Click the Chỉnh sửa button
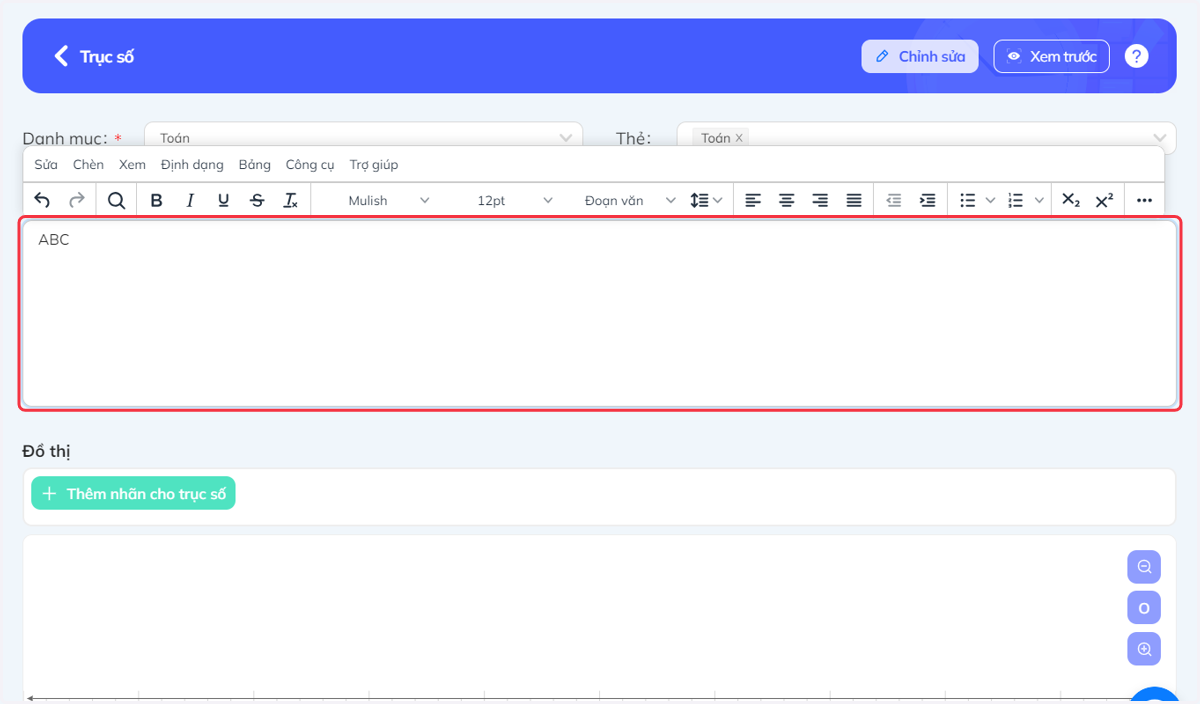The height and width of the screenshot is (704, 1200). click(x=920, y=56)
